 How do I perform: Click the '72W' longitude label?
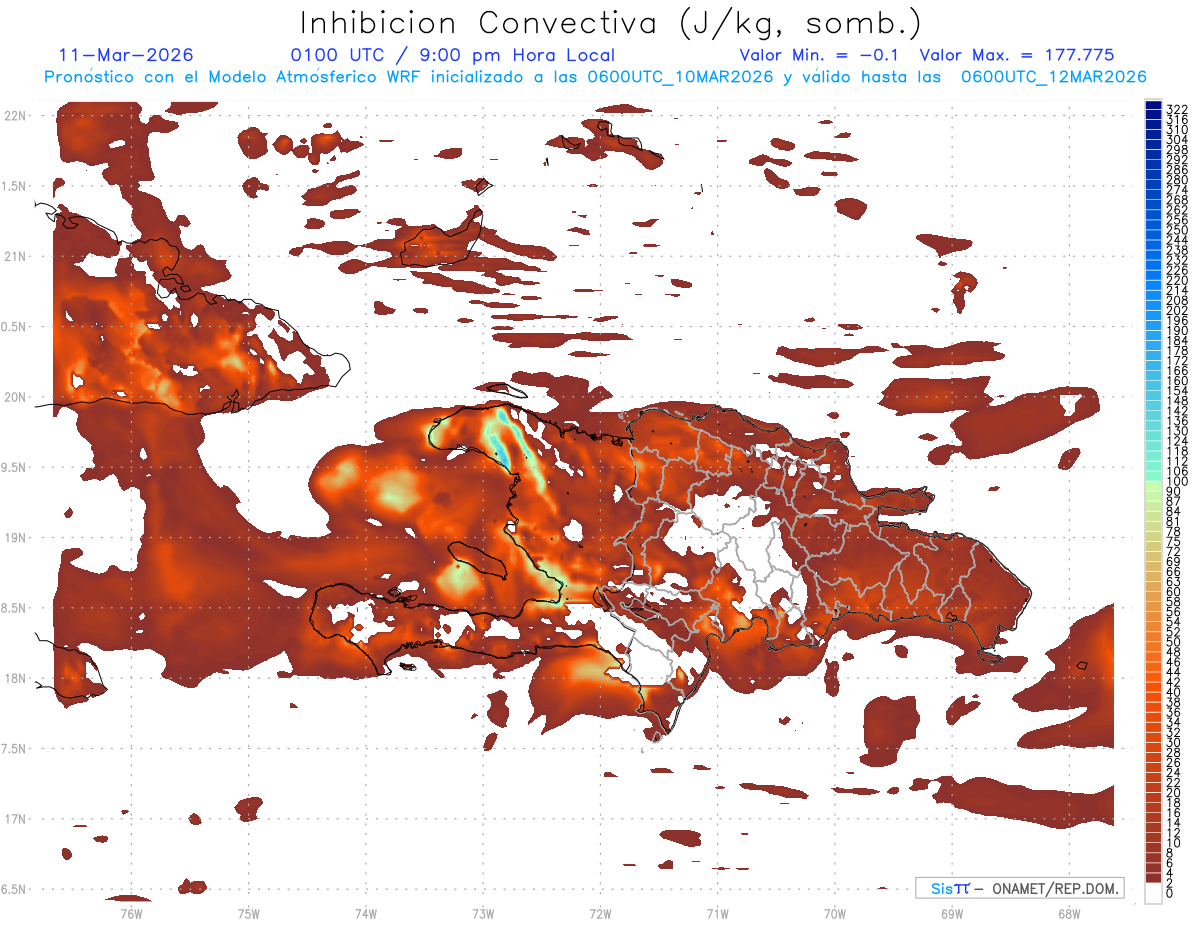point(600,913)
